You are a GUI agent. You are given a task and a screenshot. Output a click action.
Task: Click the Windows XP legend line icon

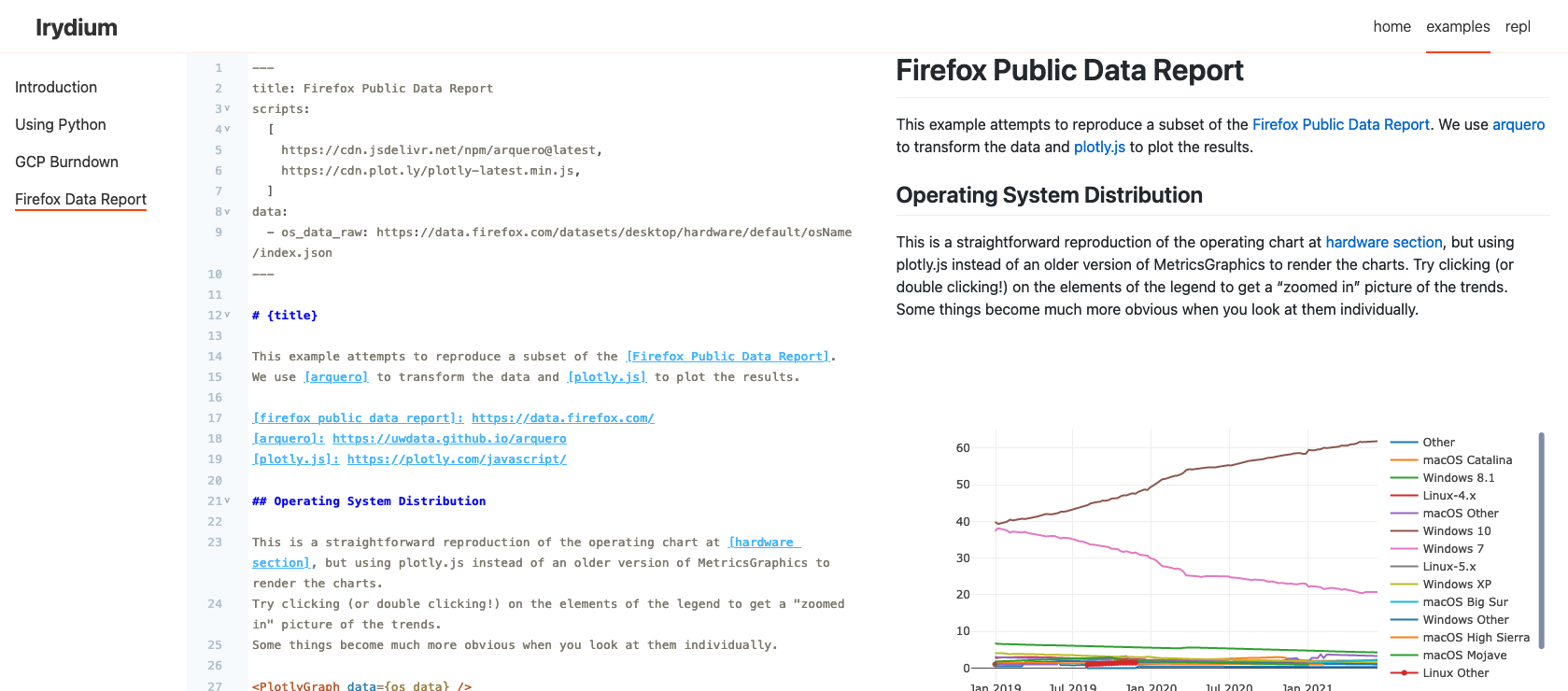tap(1404, 585)
